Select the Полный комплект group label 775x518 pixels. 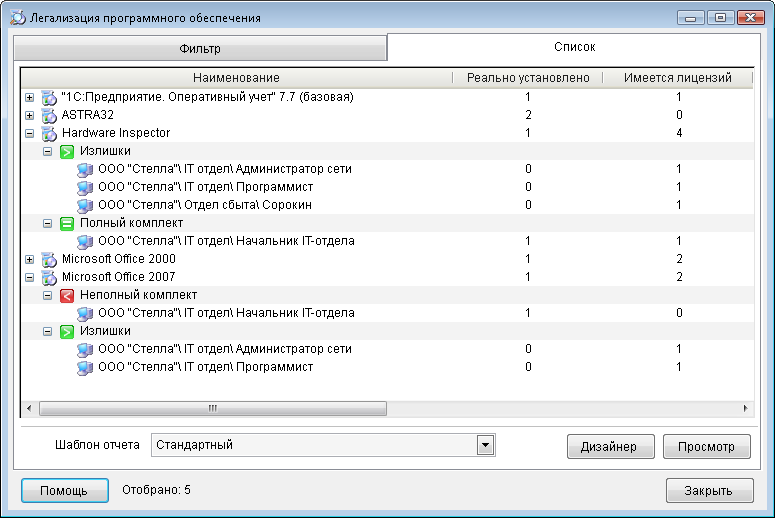[131, 223]
